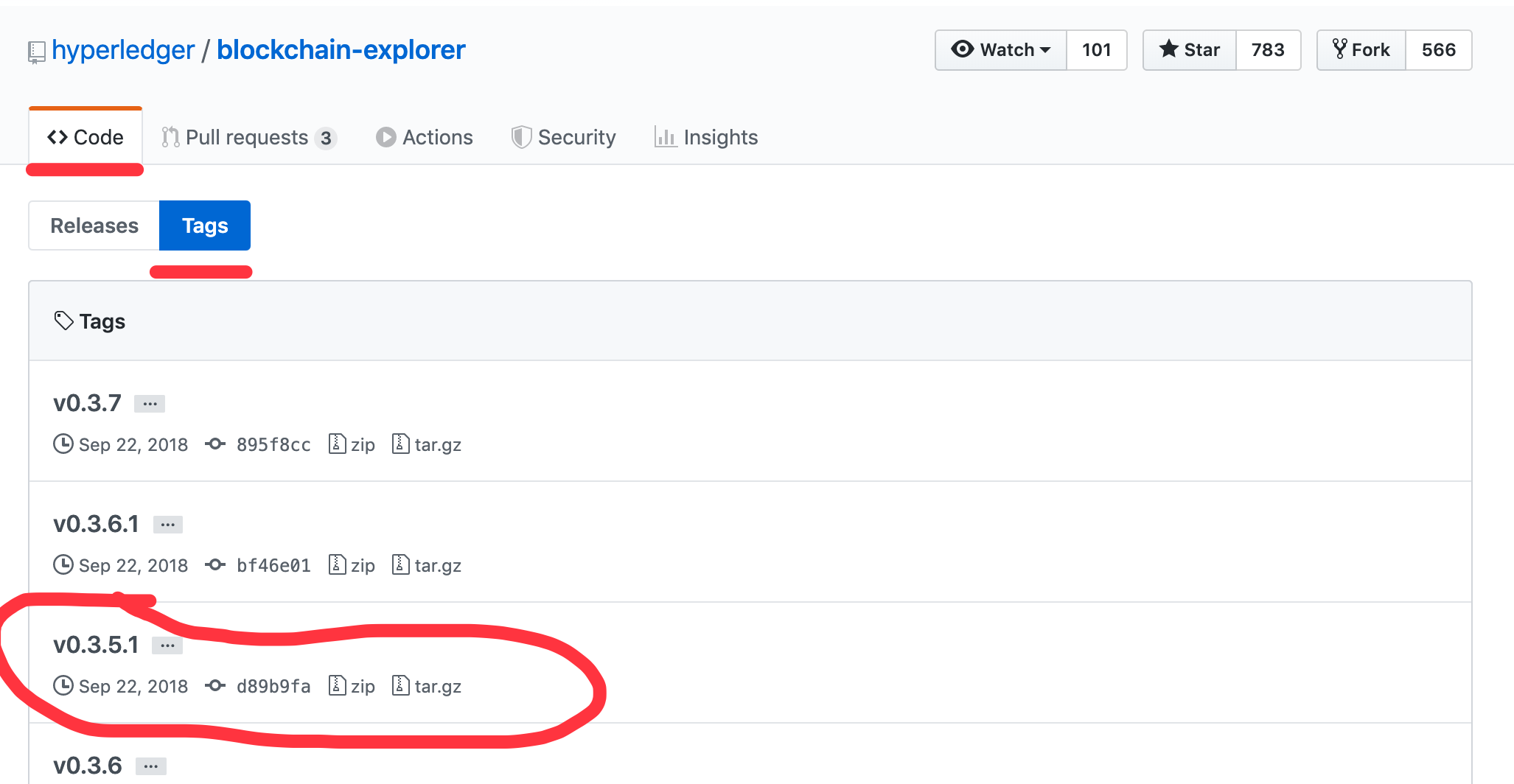Click the clock icon in the v0.3.7 row
Screen dimensions: 1514x784
[x=63, y=444]
